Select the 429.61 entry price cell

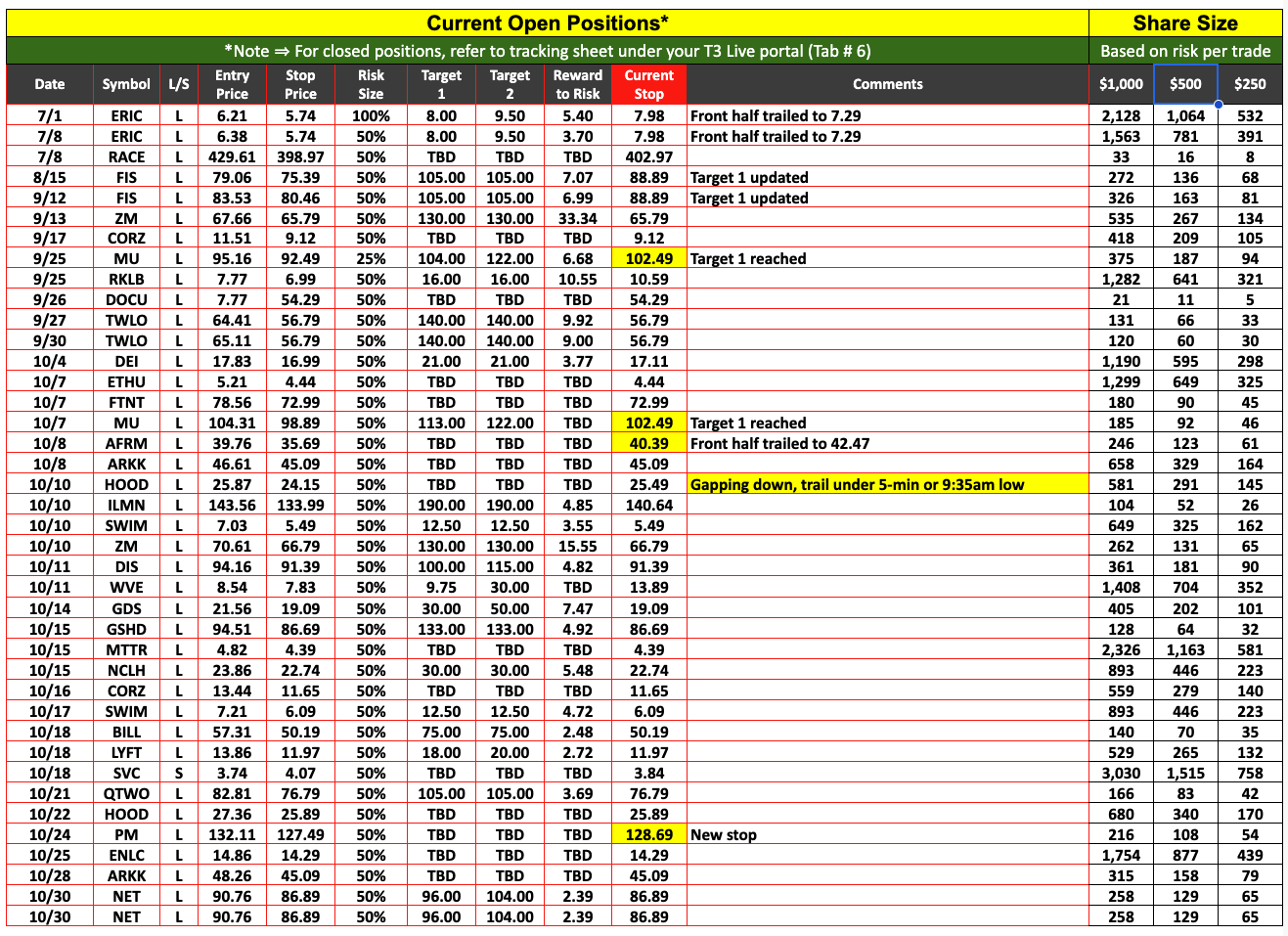coord(232,156)
